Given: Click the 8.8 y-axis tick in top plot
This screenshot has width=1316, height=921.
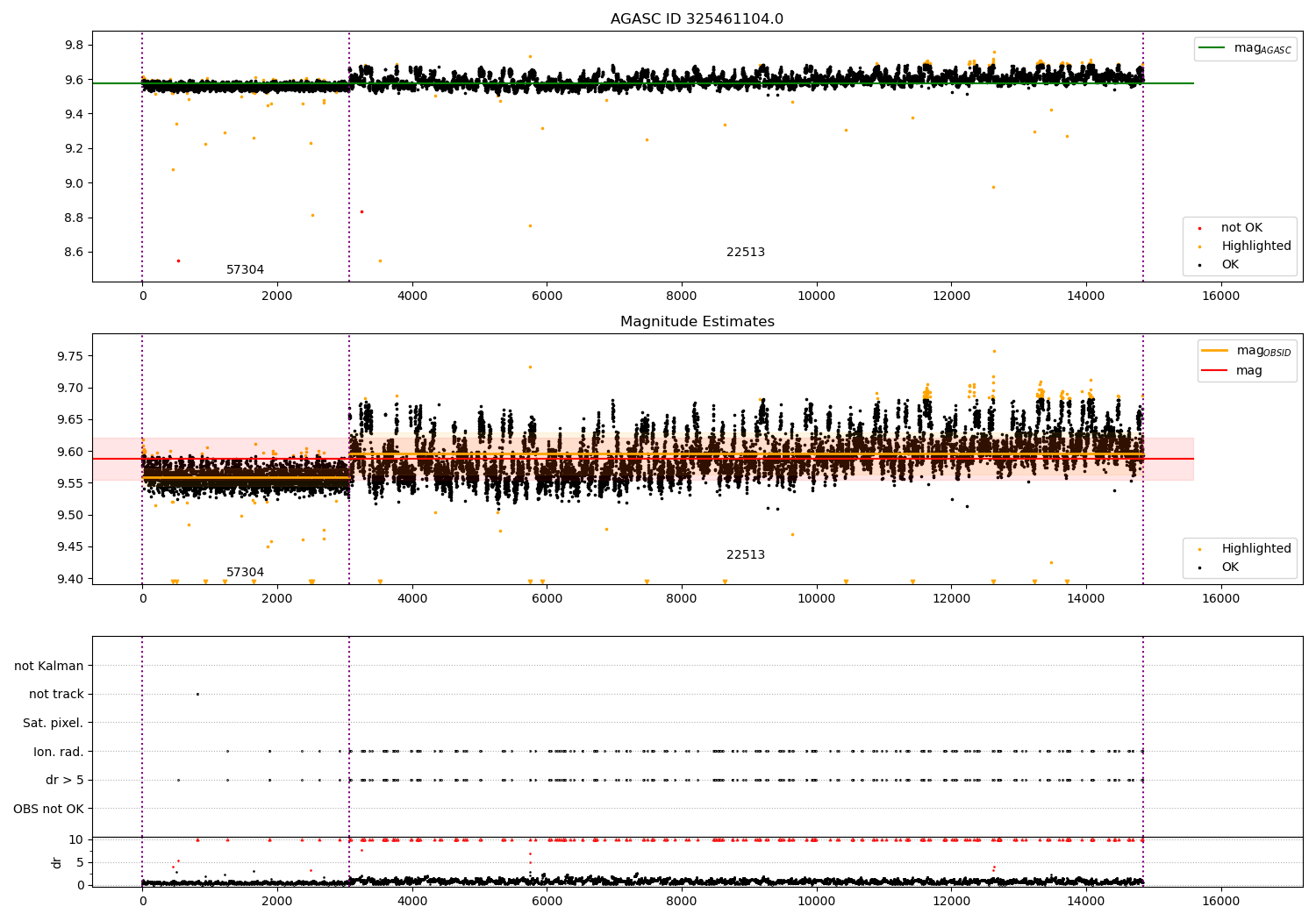Looking at the screenshot, I should [x=73, y=218].
